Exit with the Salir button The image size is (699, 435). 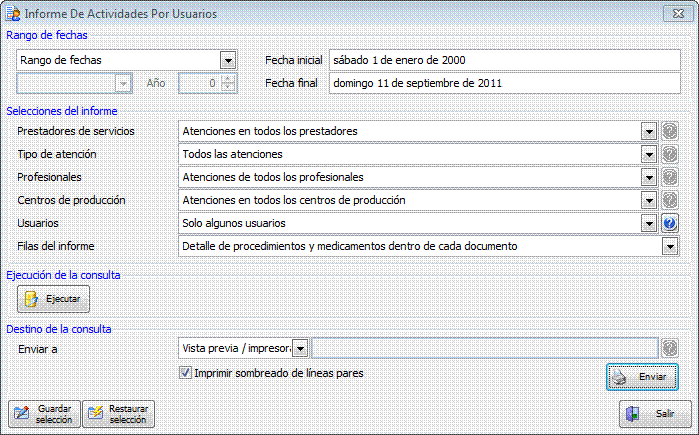655,414
